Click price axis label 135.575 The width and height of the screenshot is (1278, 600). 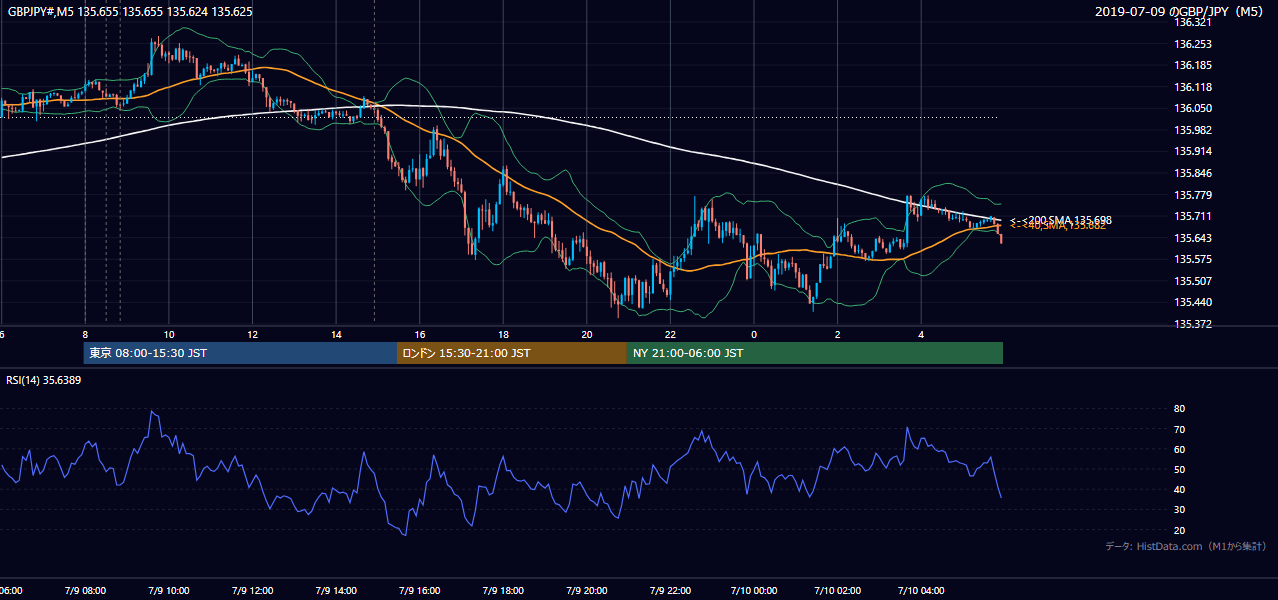pyautogui.click(x=1192, y=259)
